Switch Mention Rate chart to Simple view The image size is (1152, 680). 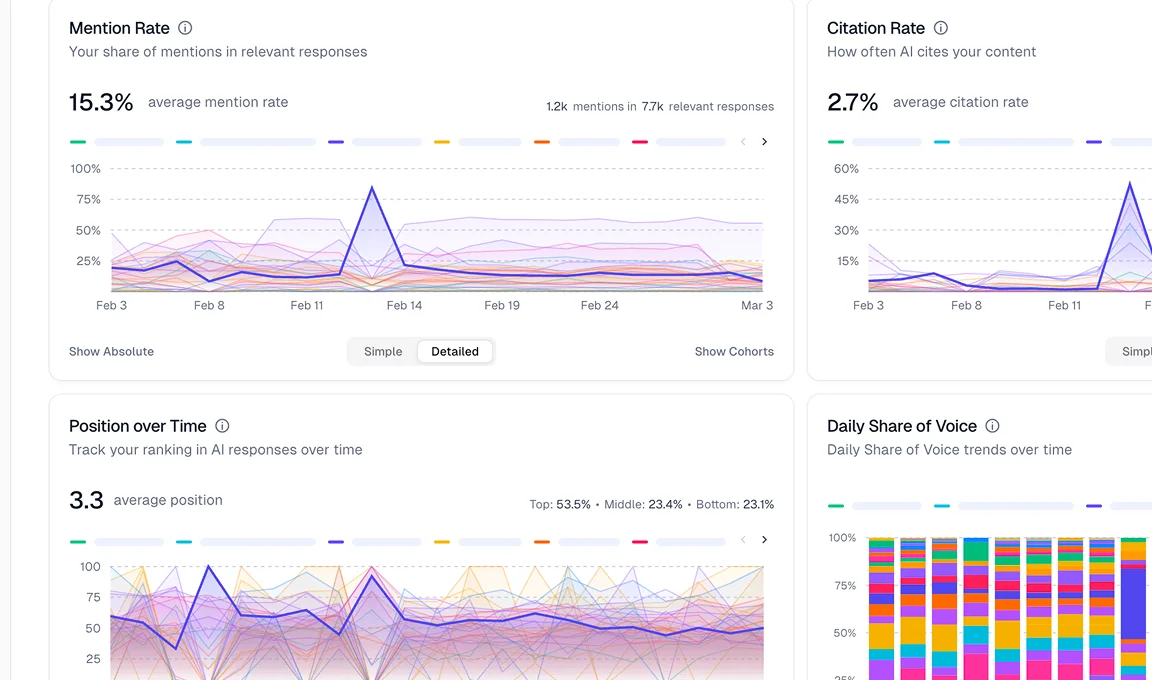(382, 351)
